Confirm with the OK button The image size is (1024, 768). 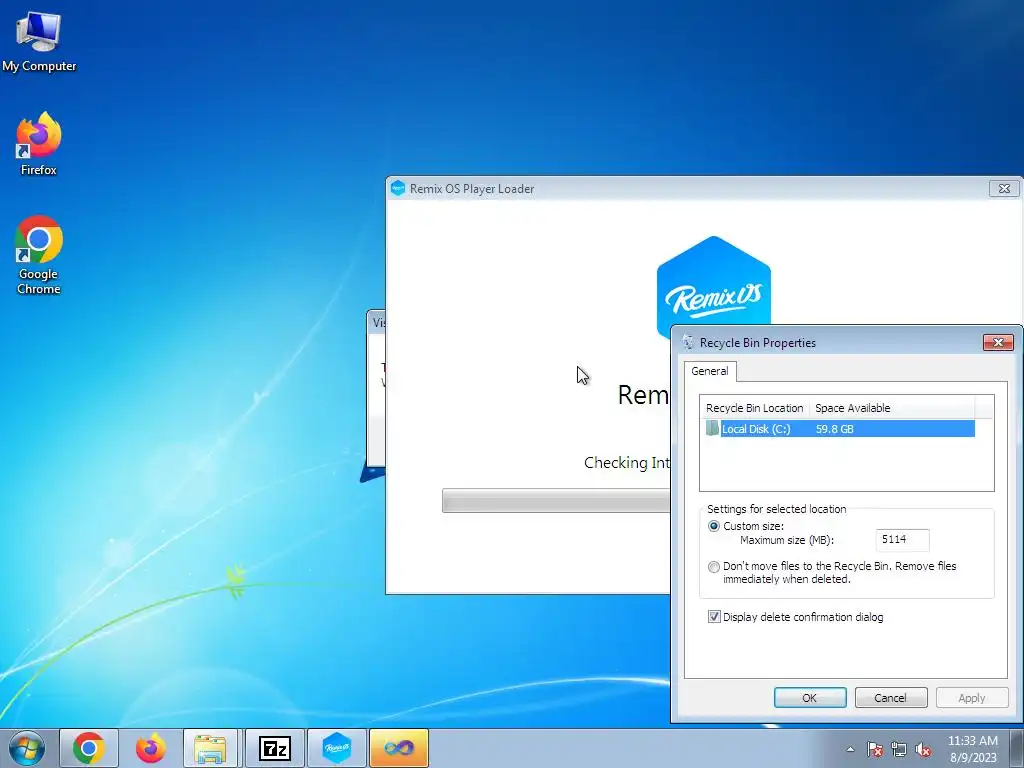tap(810, 697)
